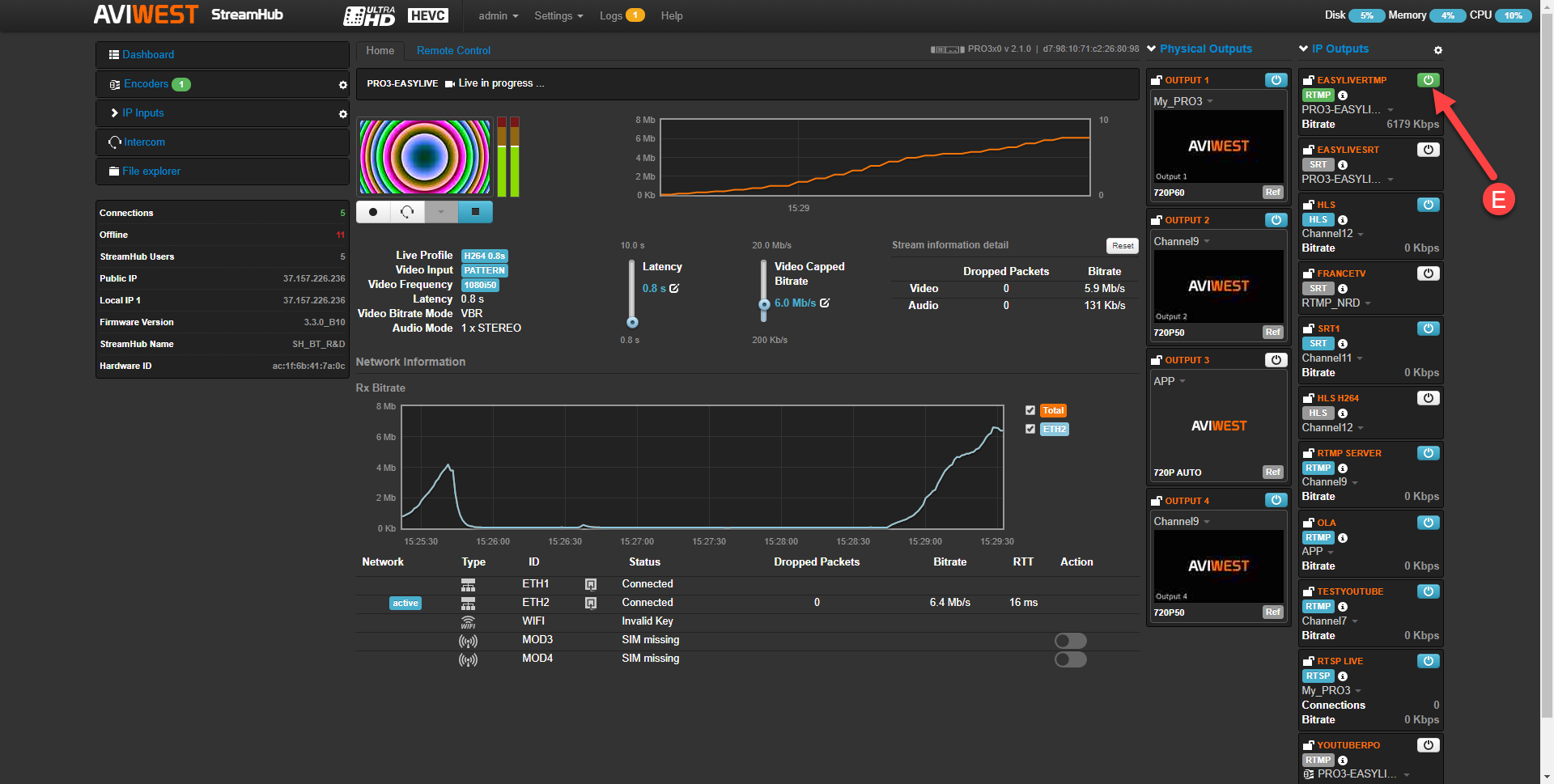
Task: Open the My_PRO3 source dropdown on OUTPUT 1
Action: tap(1182, 101)
